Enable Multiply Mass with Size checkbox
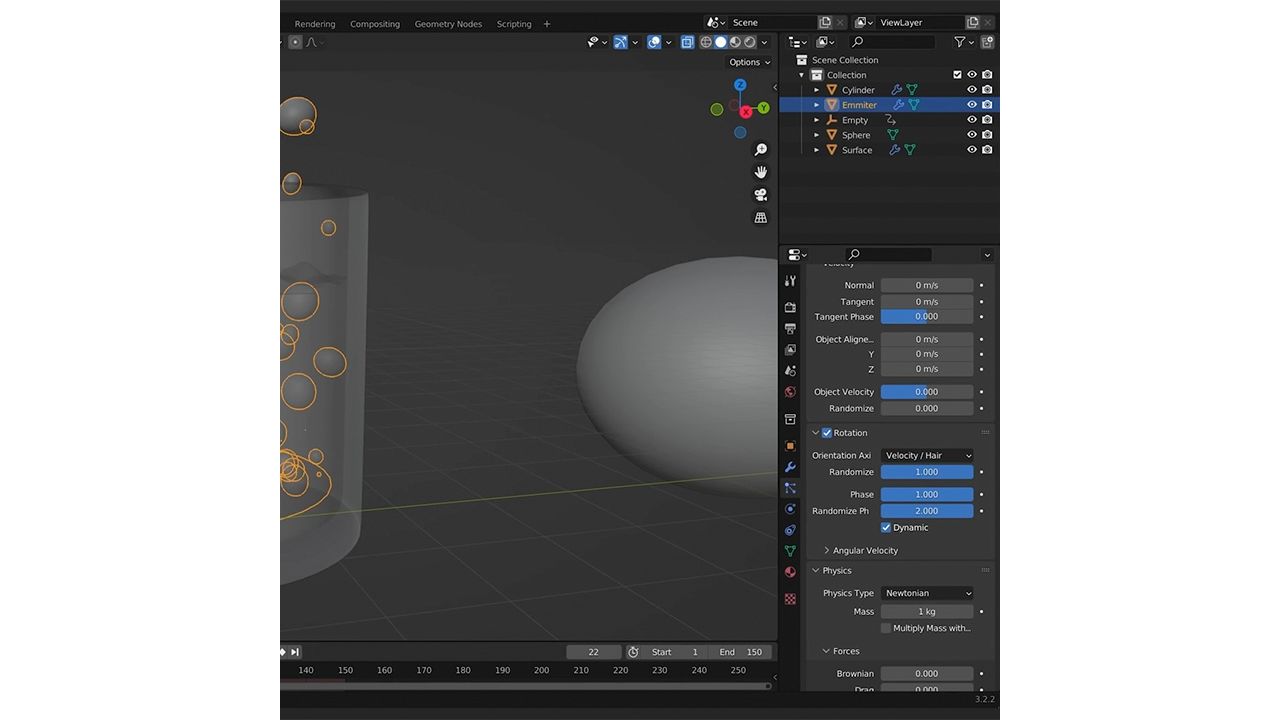 tap(886, 628)
